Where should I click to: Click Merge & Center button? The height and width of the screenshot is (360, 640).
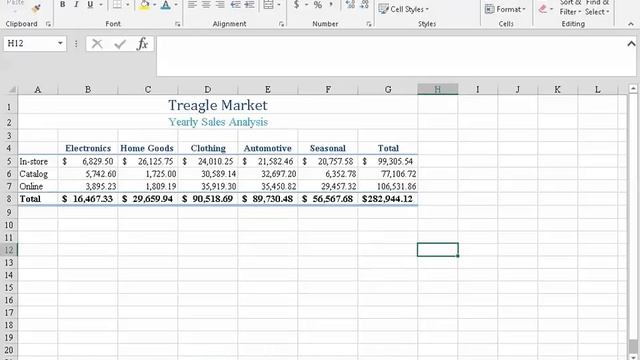point(268,4)
